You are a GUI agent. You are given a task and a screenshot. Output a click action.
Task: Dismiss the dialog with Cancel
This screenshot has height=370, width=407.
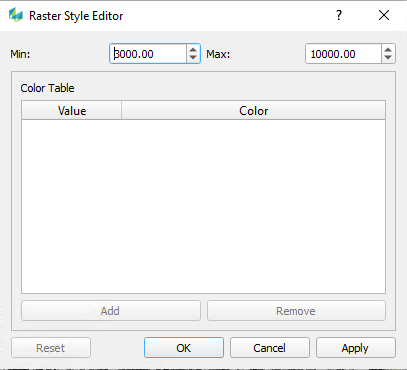[270, 348]
